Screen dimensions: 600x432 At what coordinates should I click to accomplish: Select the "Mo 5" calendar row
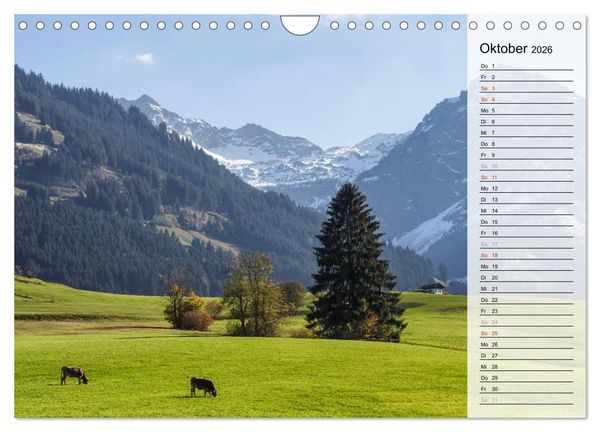pos(526,110)
